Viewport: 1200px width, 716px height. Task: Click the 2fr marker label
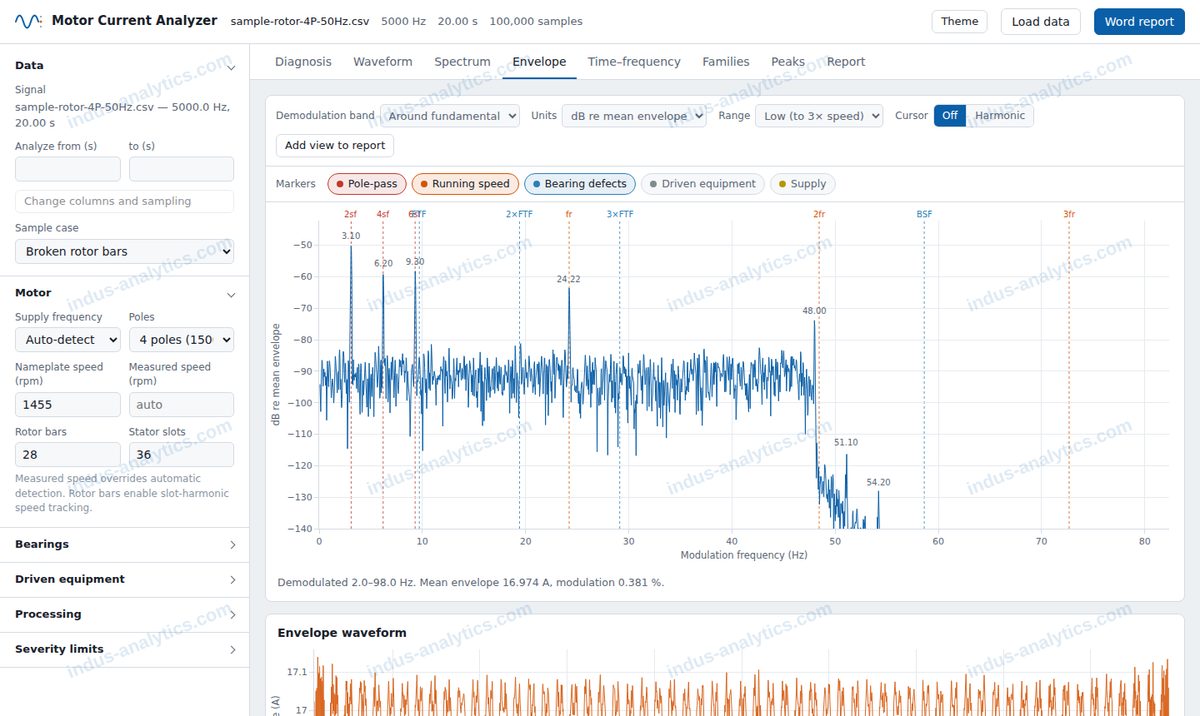819,214
